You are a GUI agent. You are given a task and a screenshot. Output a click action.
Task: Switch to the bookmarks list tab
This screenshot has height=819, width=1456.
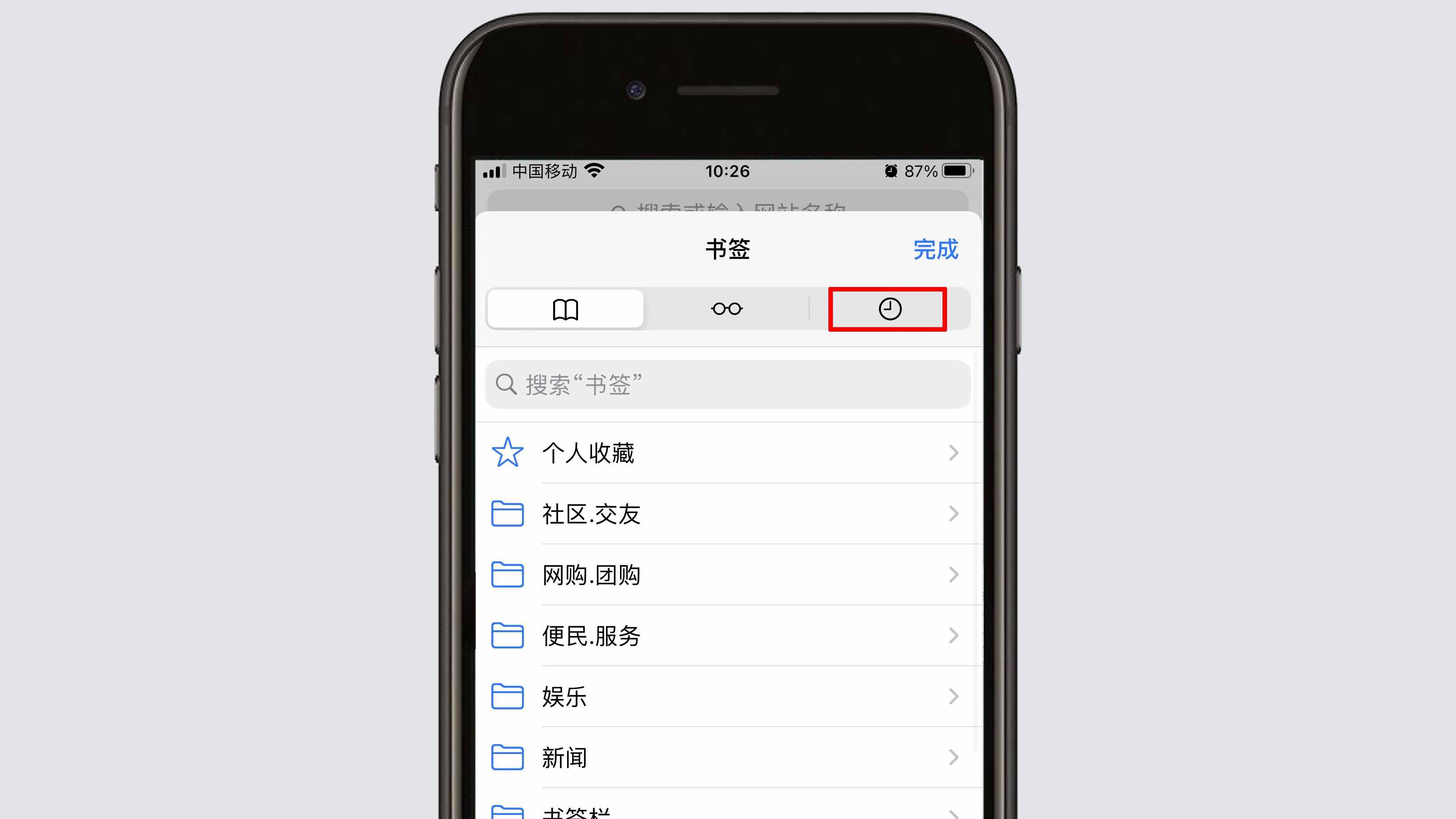(565, 308)
